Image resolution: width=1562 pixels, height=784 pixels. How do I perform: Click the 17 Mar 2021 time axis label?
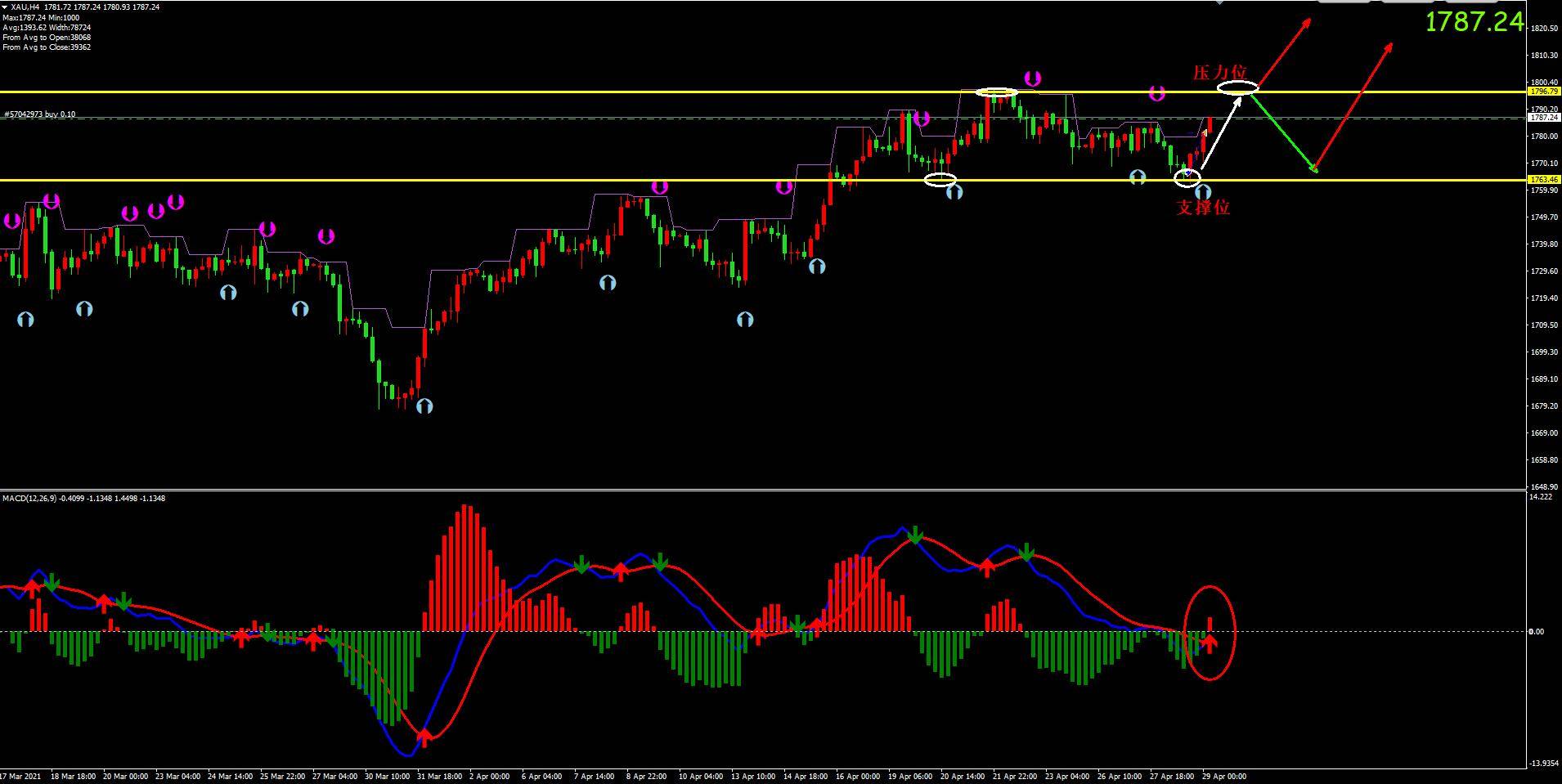[20, 777]
